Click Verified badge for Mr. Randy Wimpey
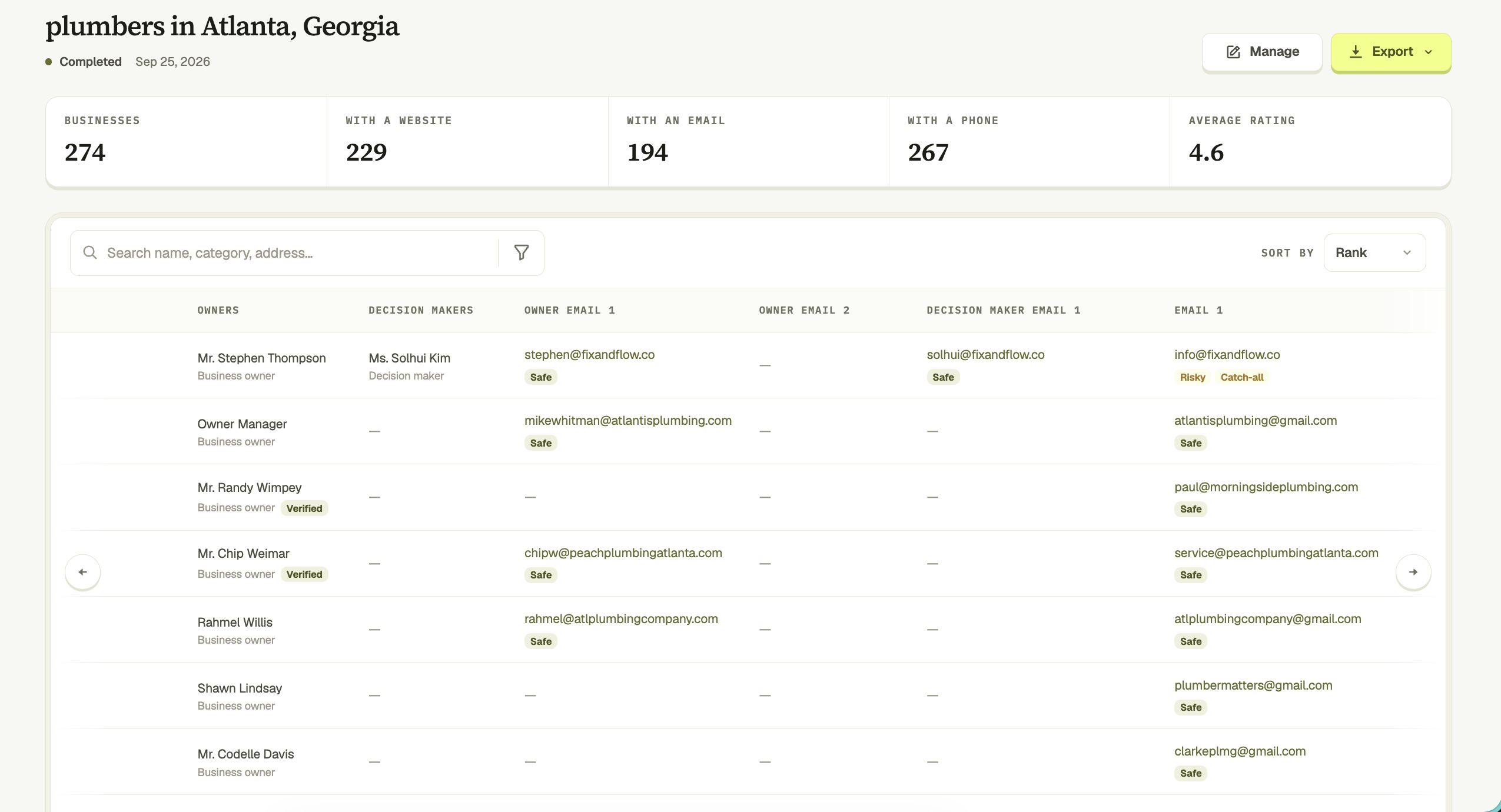1501x812 pixels. click(304, 508)
